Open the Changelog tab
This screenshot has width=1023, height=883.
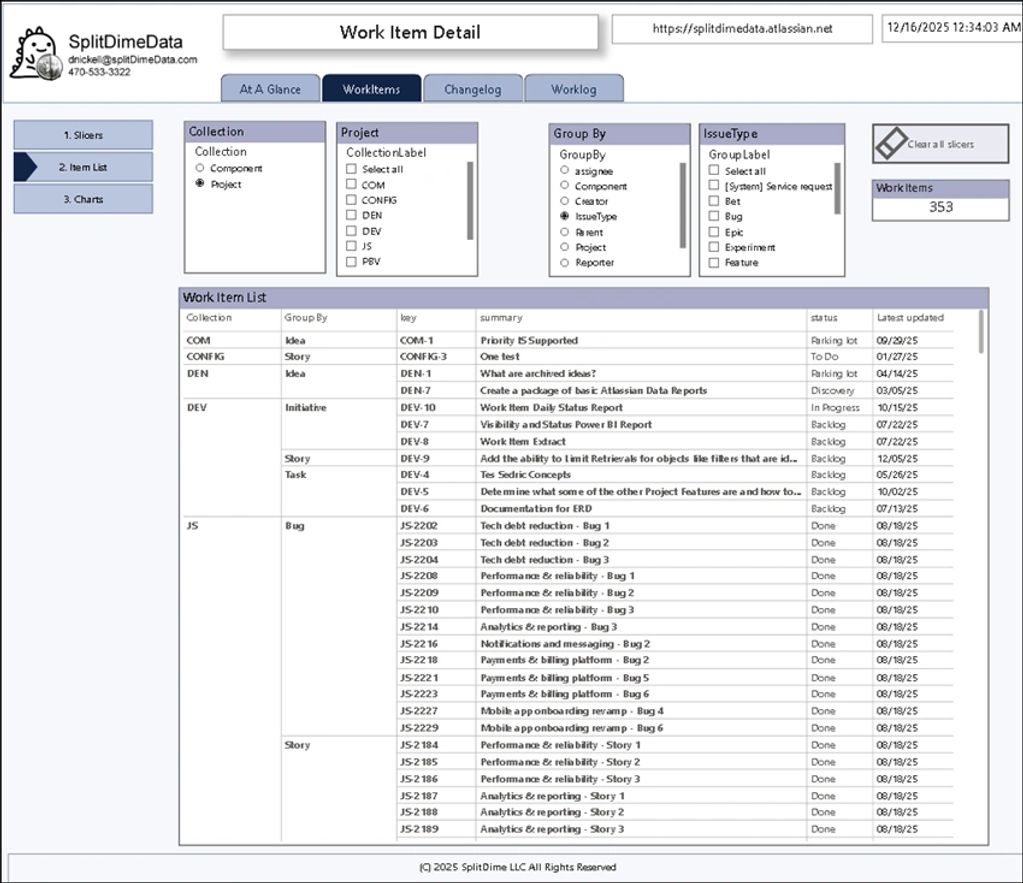point(472,89)
